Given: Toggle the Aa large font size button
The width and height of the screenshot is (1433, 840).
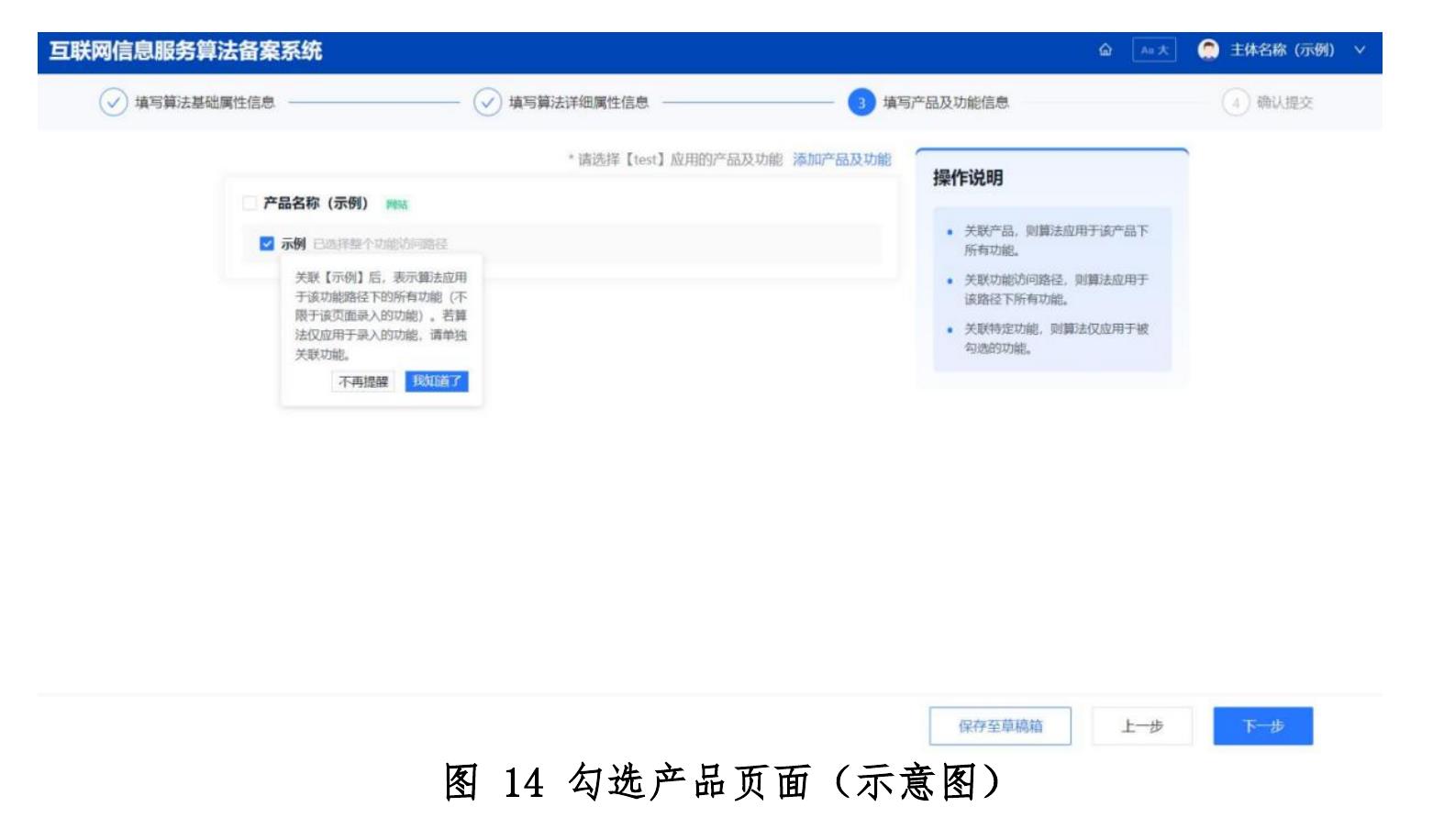Looking at the screenshot, I should (1154, 50).
